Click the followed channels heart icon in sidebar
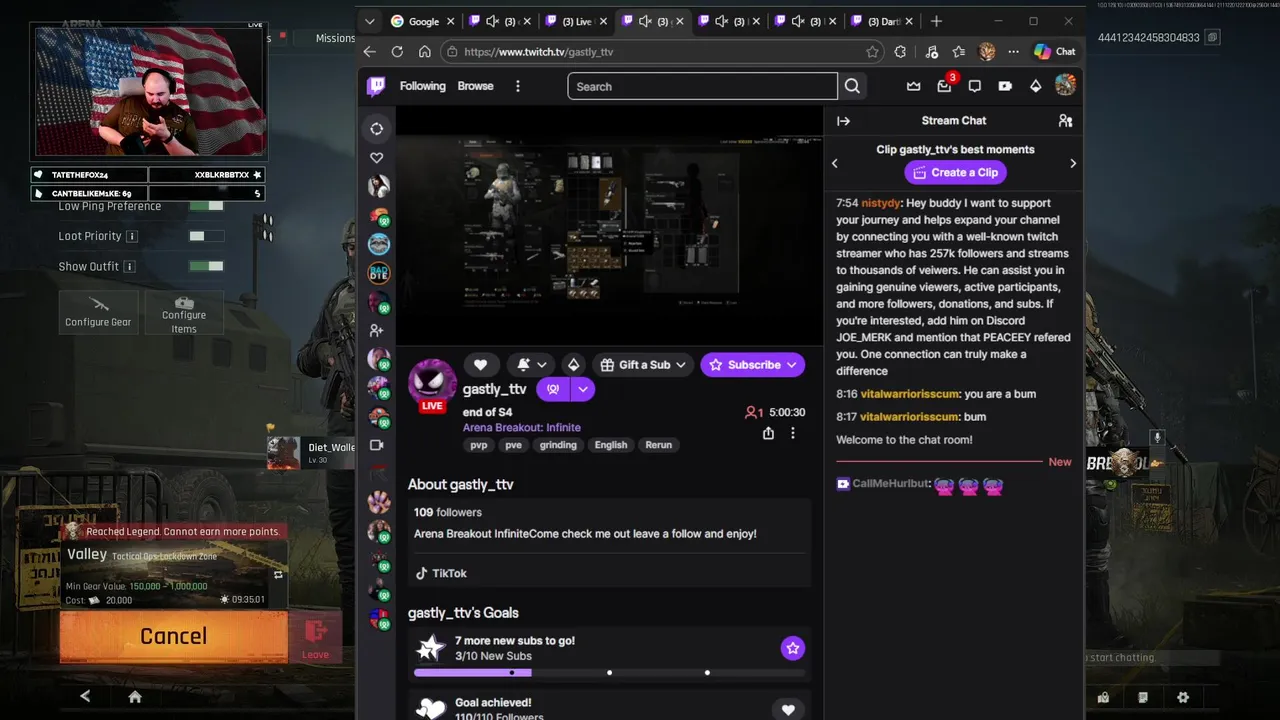Screen dimensions: 1280x720 376,157
